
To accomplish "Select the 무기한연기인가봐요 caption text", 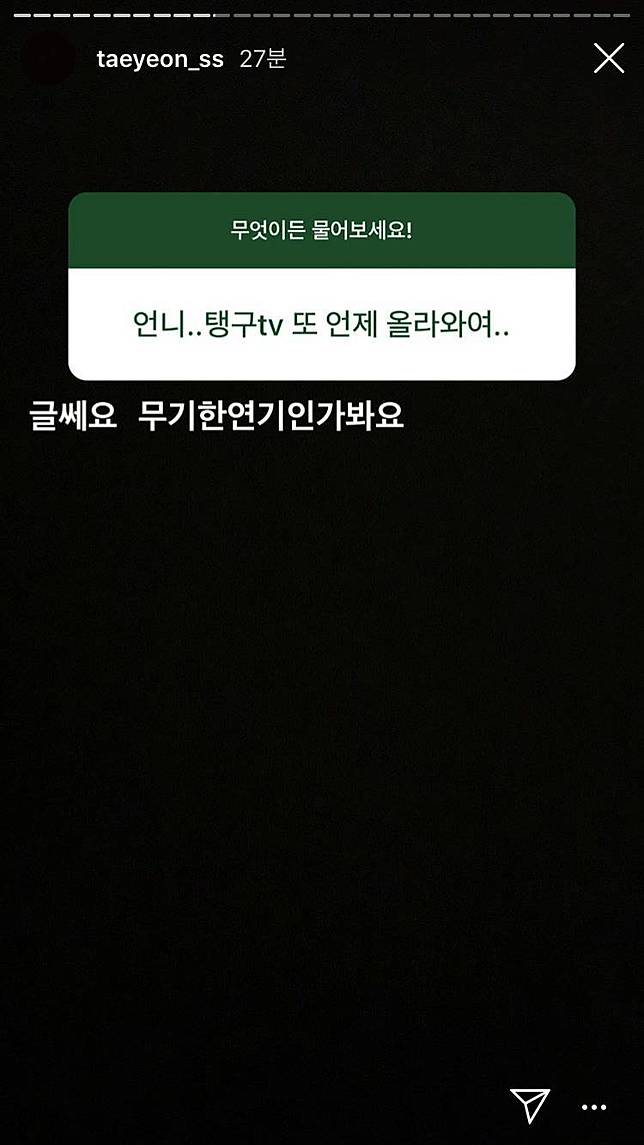I will point(270,417).
